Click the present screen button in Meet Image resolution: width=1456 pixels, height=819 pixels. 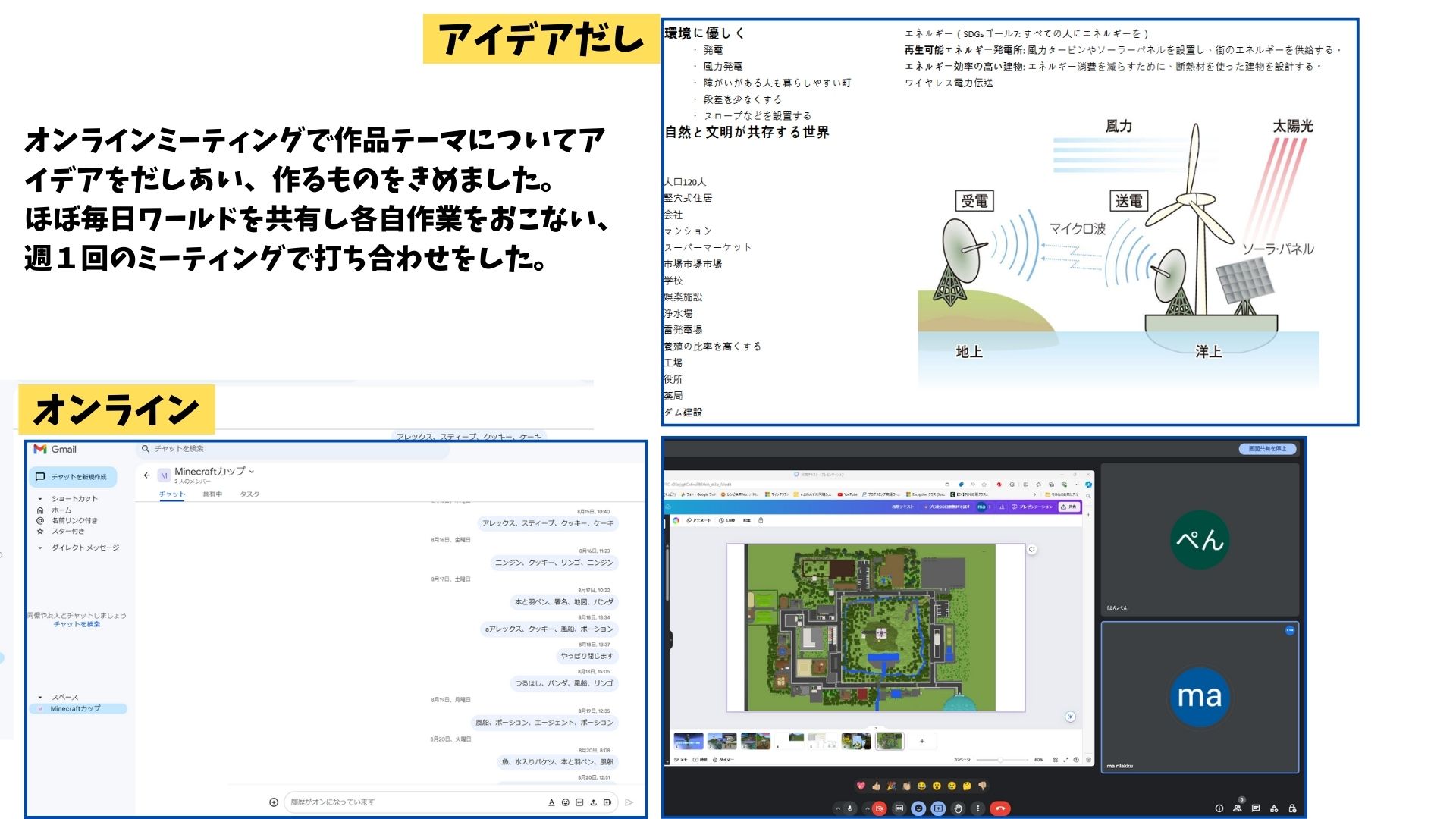point(938,808)
